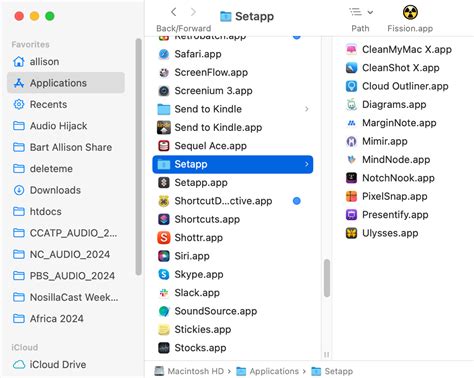Click the Shottr.app icon
474x378 pixels.
[164, 238]
